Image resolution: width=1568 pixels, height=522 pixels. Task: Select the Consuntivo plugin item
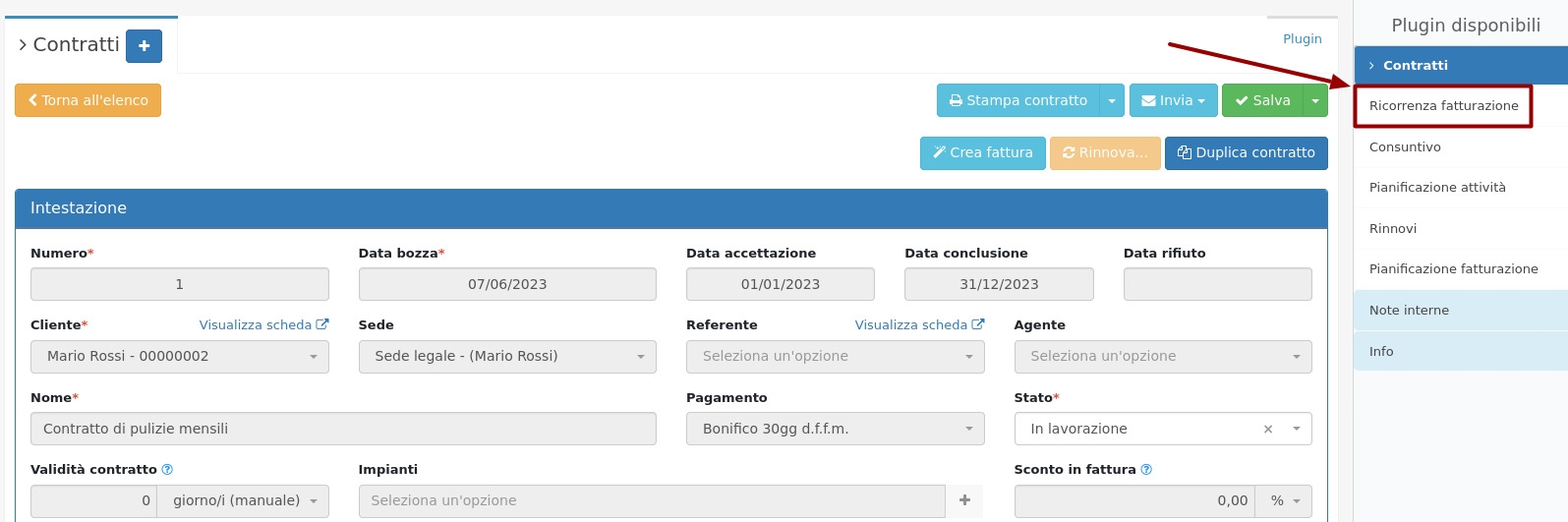(x=1405, y=147)
